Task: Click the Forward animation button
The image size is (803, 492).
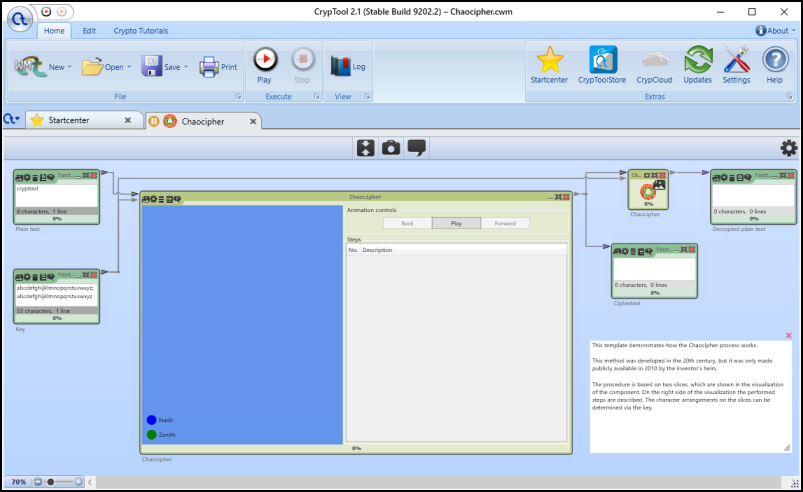Action: 505,223
